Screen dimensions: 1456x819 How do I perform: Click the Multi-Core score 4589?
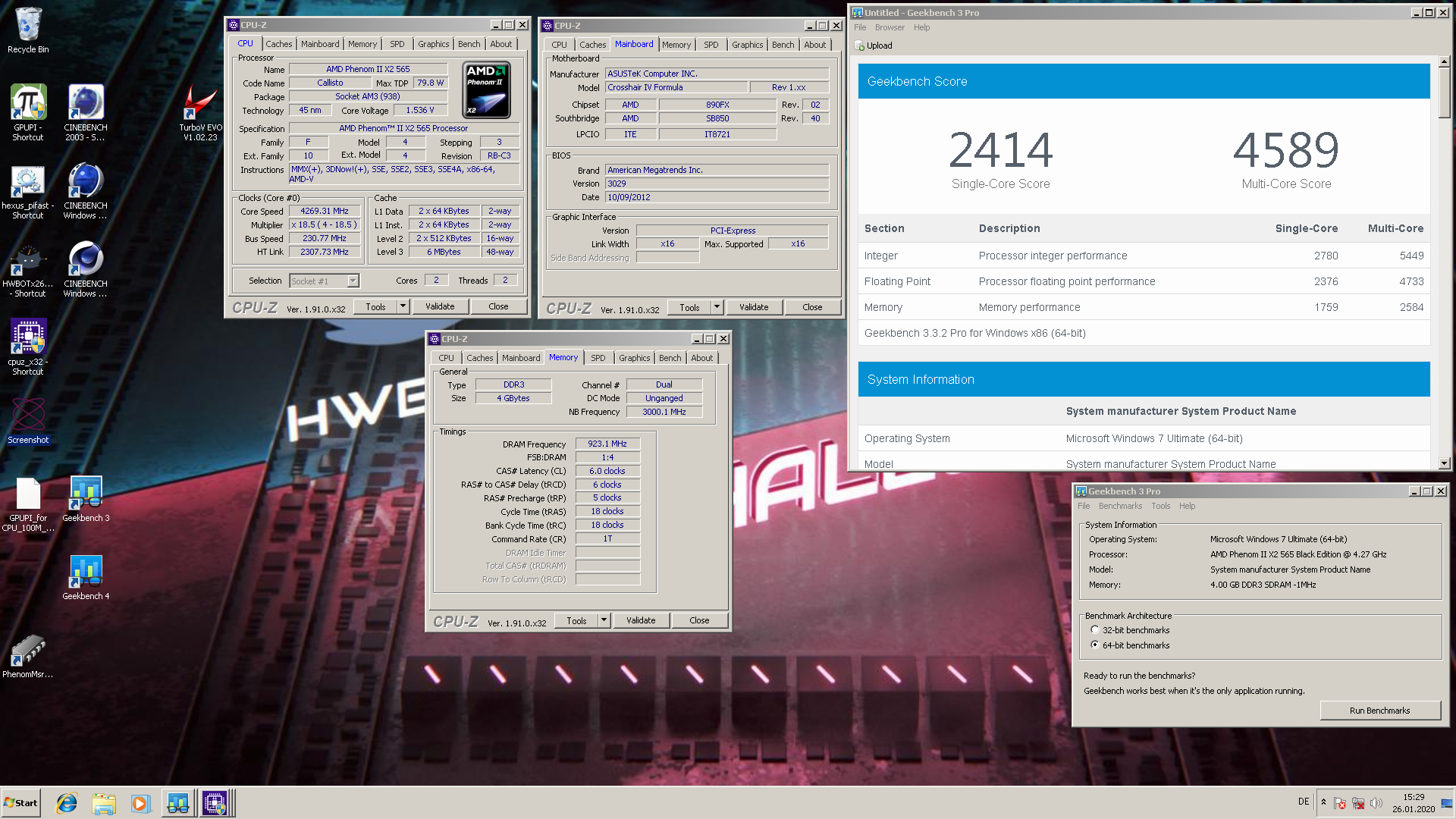click(1286, 150)
